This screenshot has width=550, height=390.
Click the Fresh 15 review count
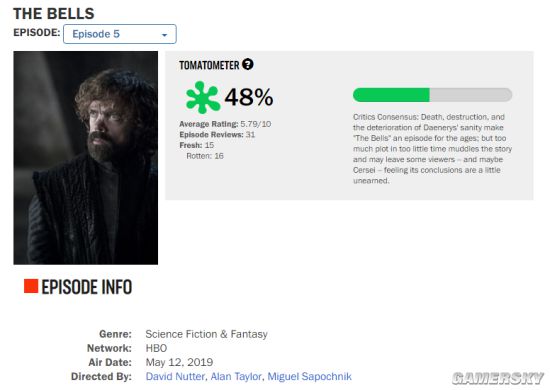point(196,145)
